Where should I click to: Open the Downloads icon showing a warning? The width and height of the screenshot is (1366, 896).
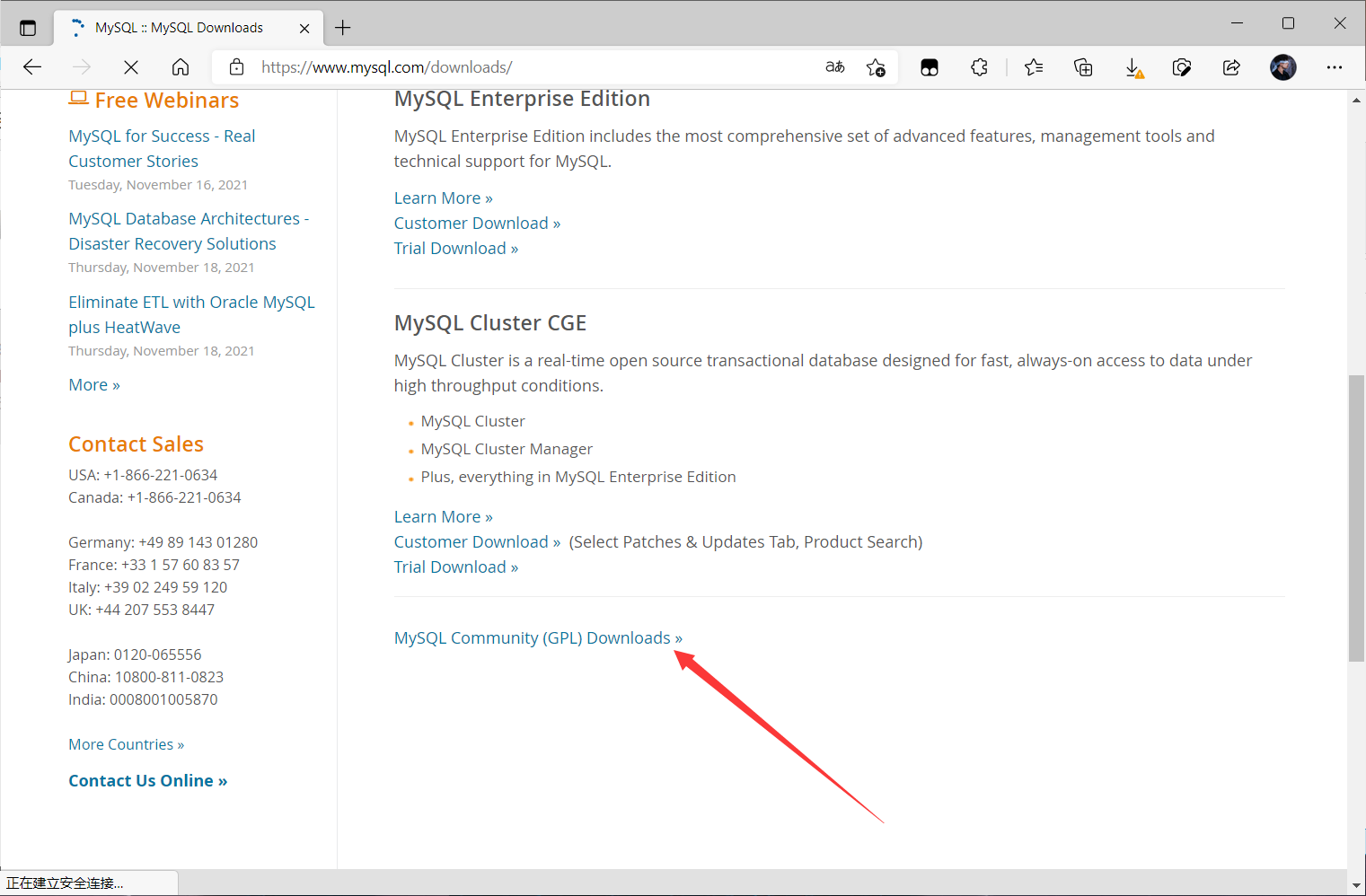[1133, 67]
